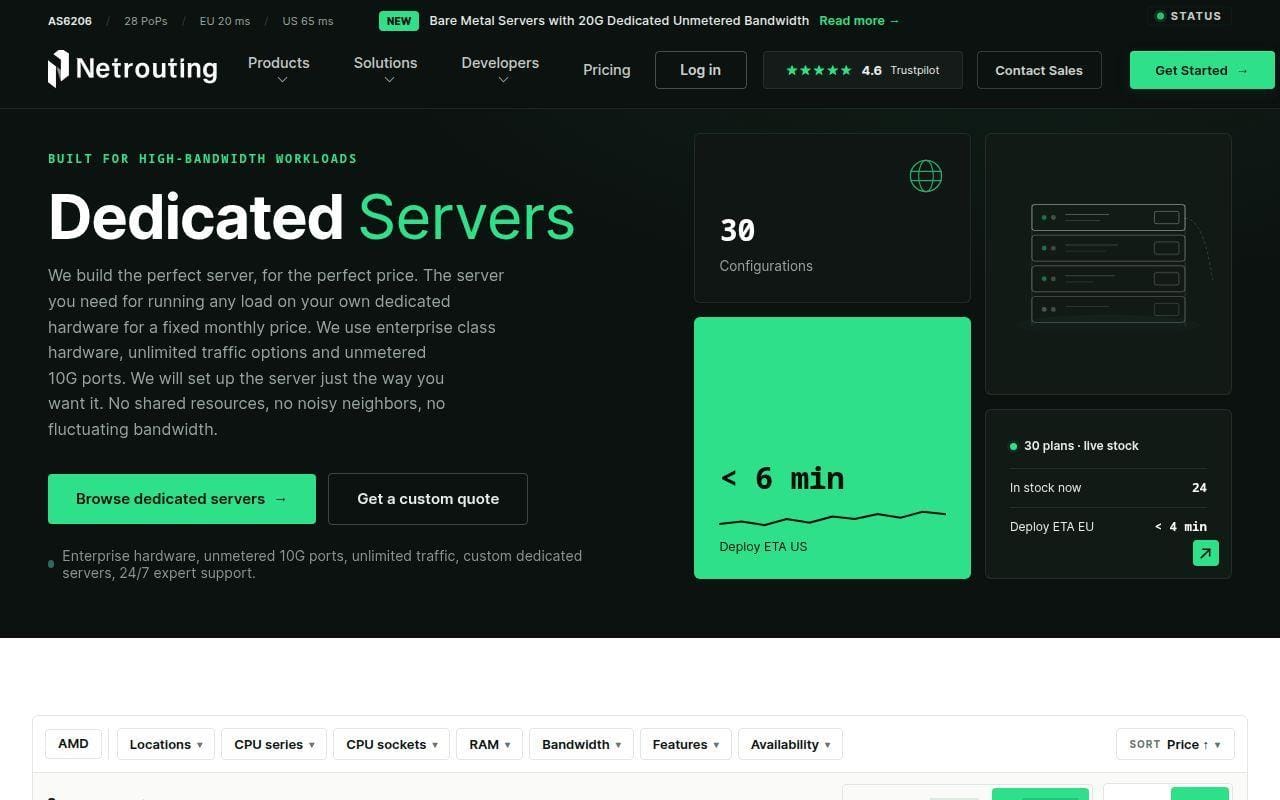This screenshot has width=1280, height=800.
Task: Go to the Pricing page
Action: [607, 70]
